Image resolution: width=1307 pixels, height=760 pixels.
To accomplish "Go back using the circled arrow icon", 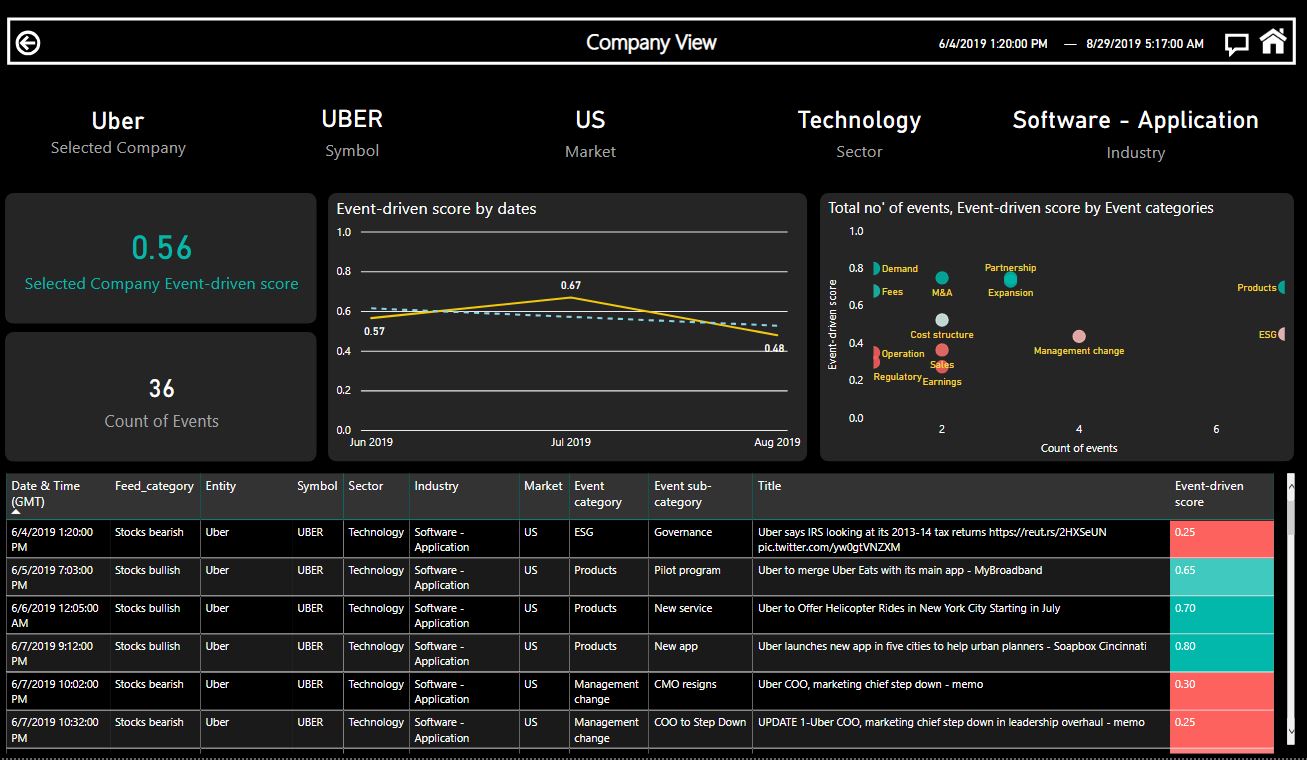I will [x=29, y=43].
